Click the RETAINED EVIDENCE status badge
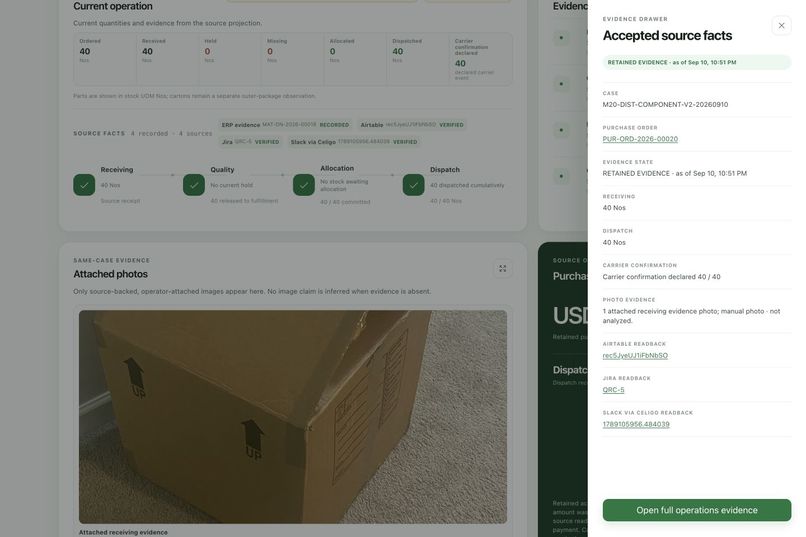 point(697,62)
